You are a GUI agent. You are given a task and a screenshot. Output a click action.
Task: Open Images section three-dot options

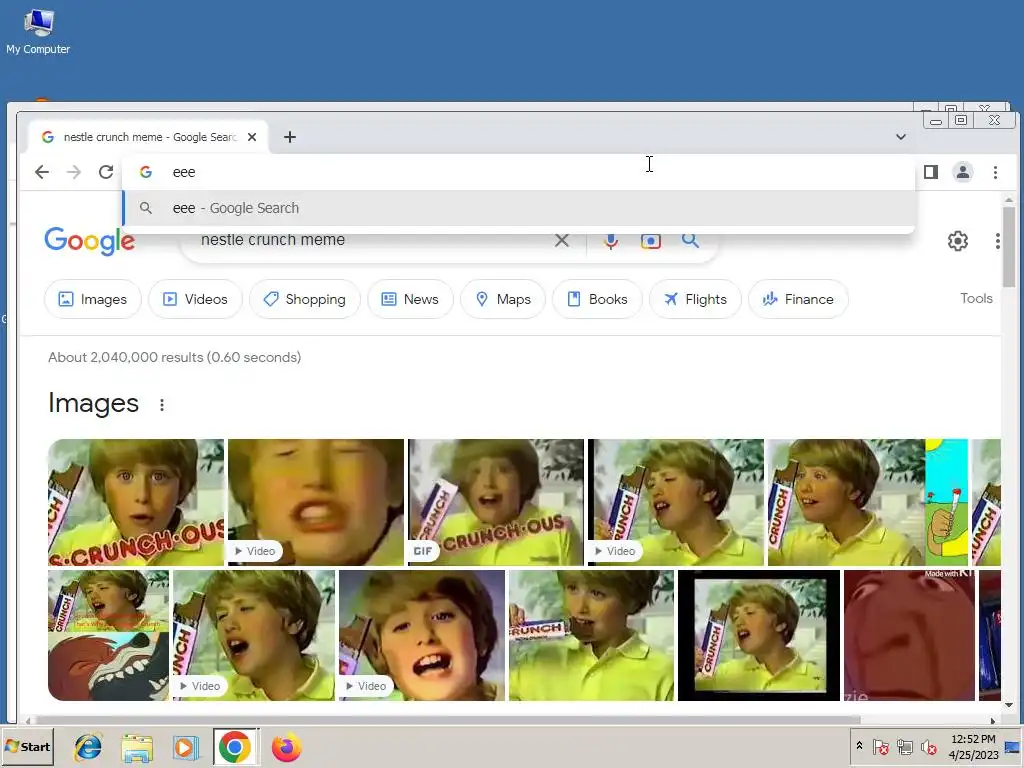coord(162,405)
